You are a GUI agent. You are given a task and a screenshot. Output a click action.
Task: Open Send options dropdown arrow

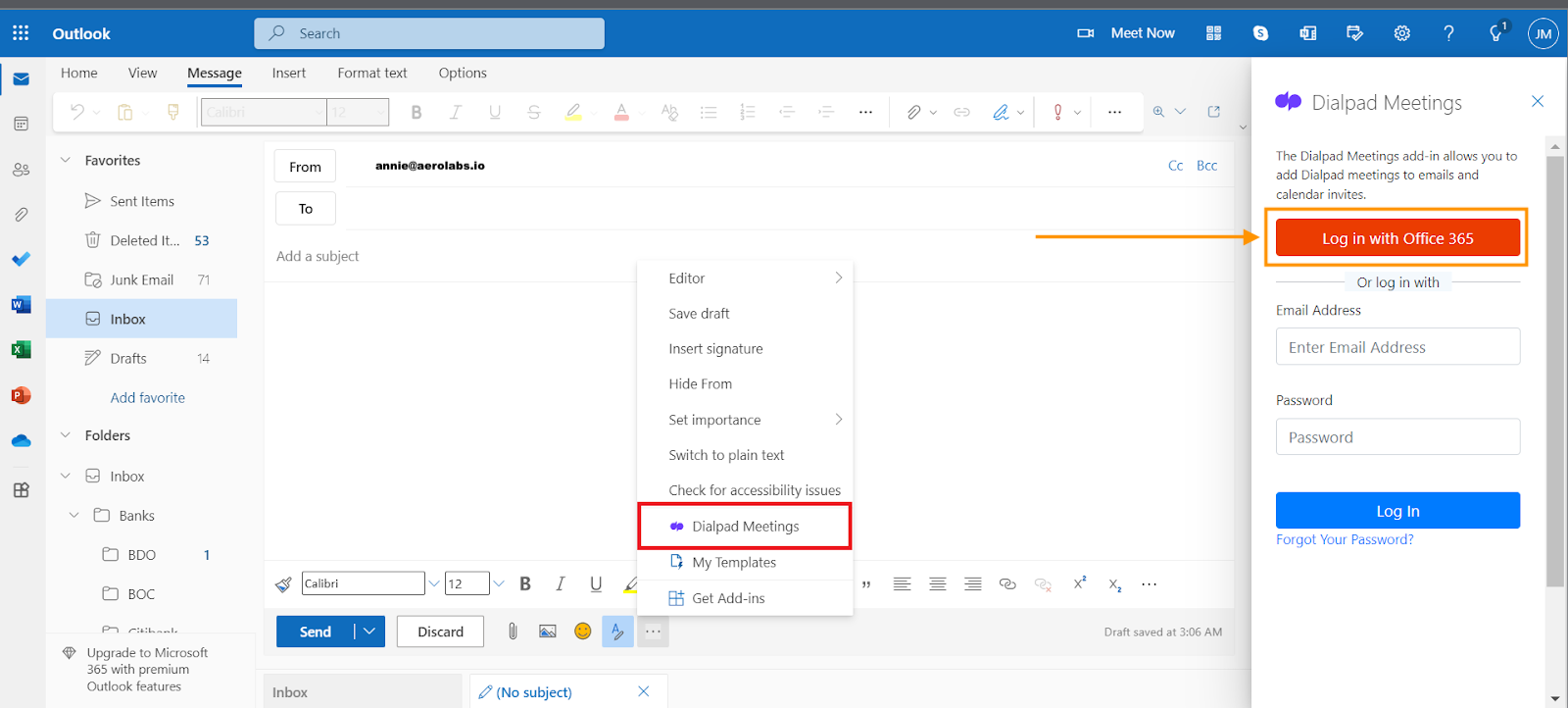[369, 632]
